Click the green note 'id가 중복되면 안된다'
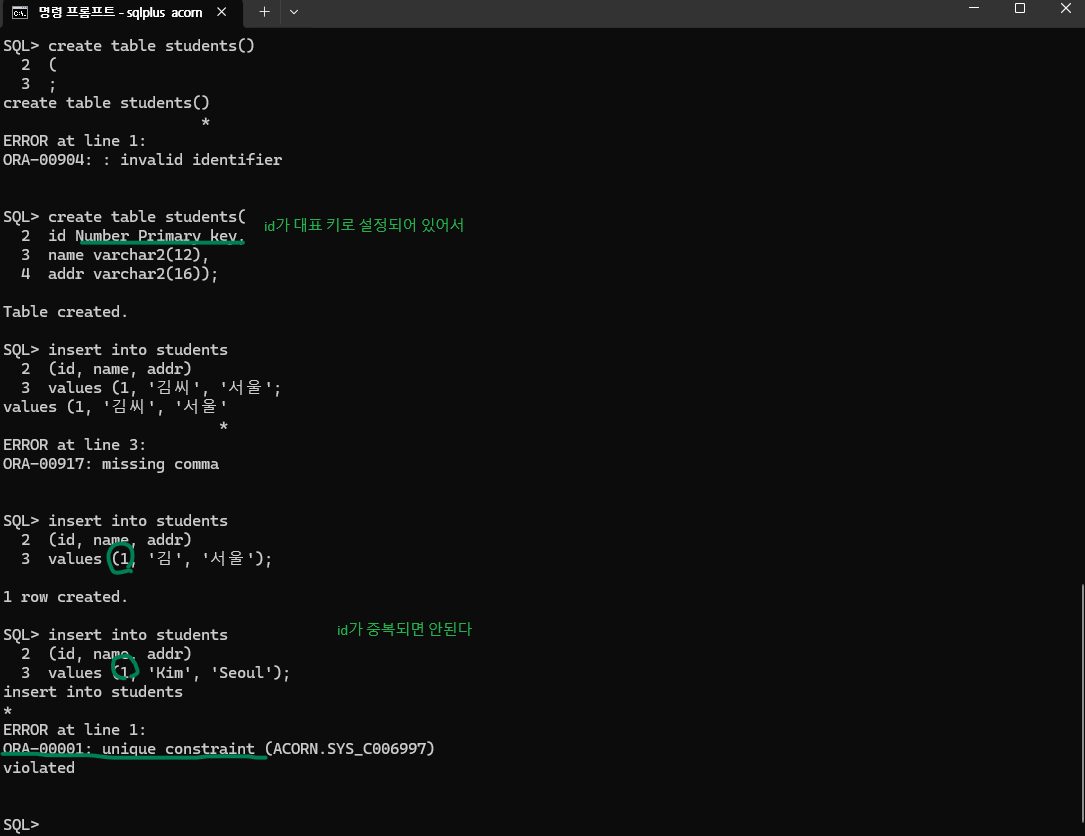 [x=404, y=629]
